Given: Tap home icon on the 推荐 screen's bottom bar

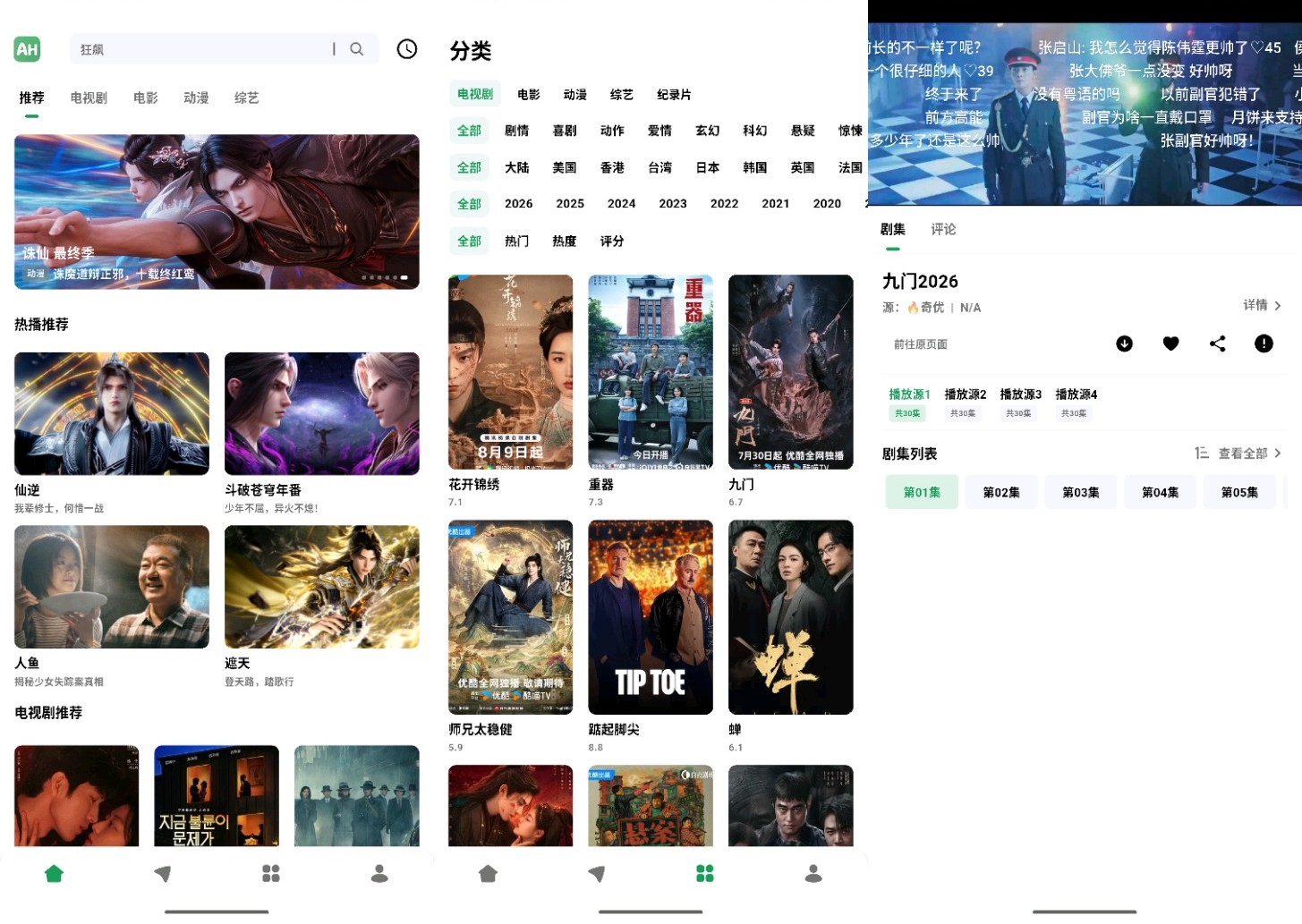Looking at the screenshot, I should point(55,874).
